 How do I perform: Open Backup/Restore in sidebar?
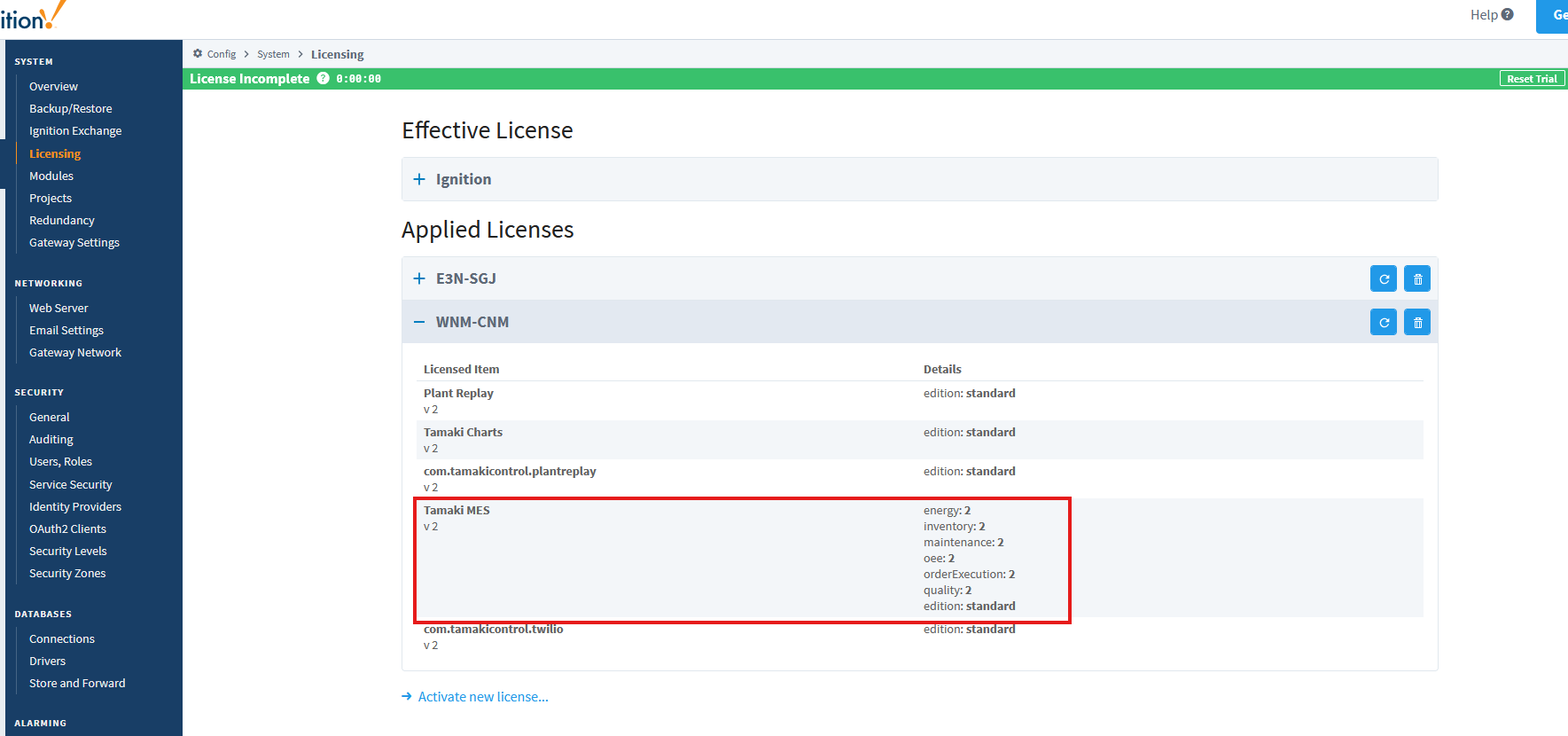coord(71,108)
